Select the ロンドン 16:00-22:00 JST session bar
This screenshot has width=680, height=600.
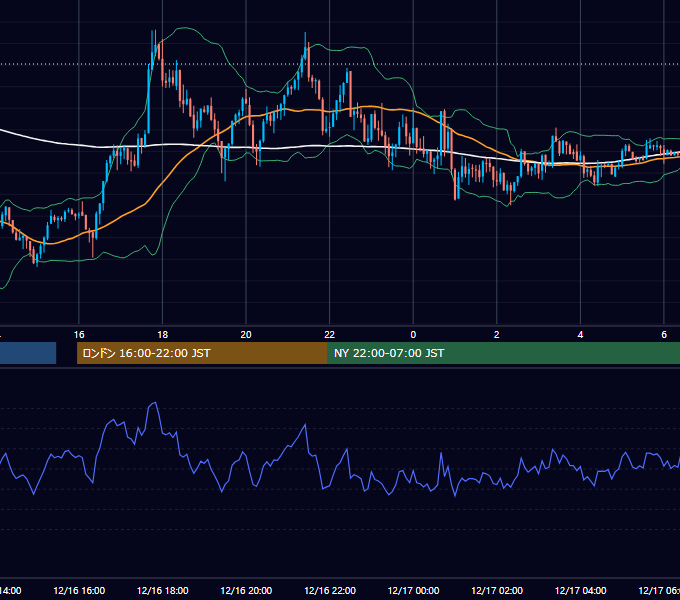tap(202, 353)
